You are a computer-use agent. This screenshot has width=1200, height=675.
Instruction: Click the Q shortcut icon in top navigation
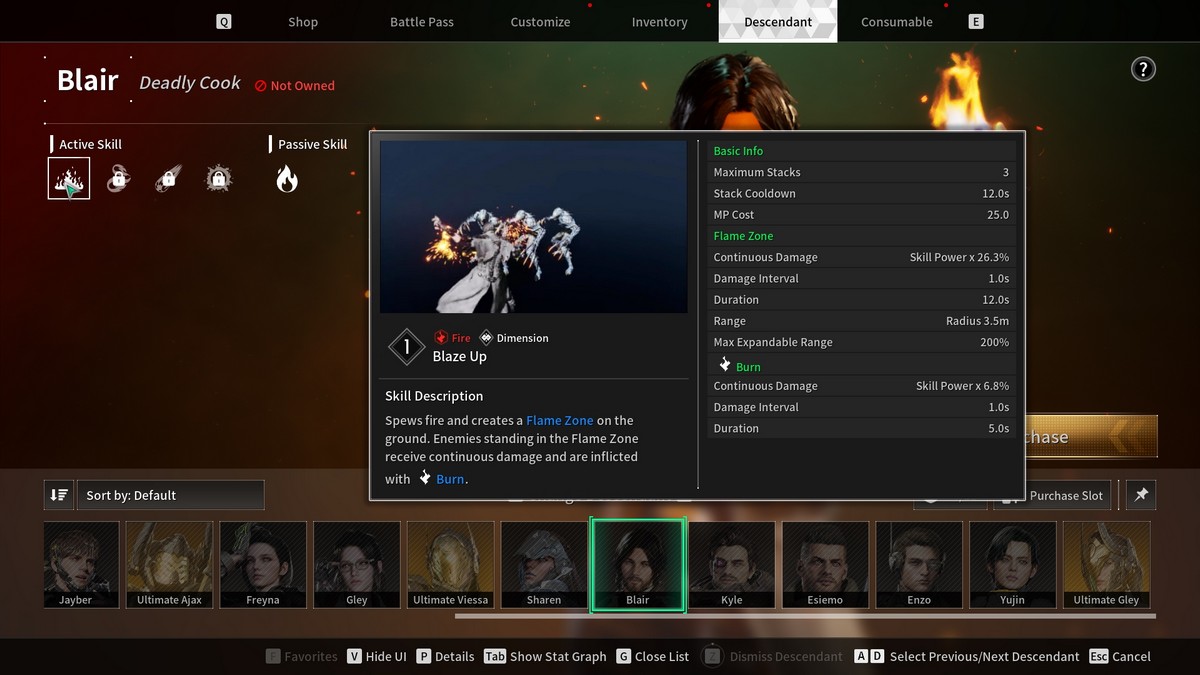224,20
